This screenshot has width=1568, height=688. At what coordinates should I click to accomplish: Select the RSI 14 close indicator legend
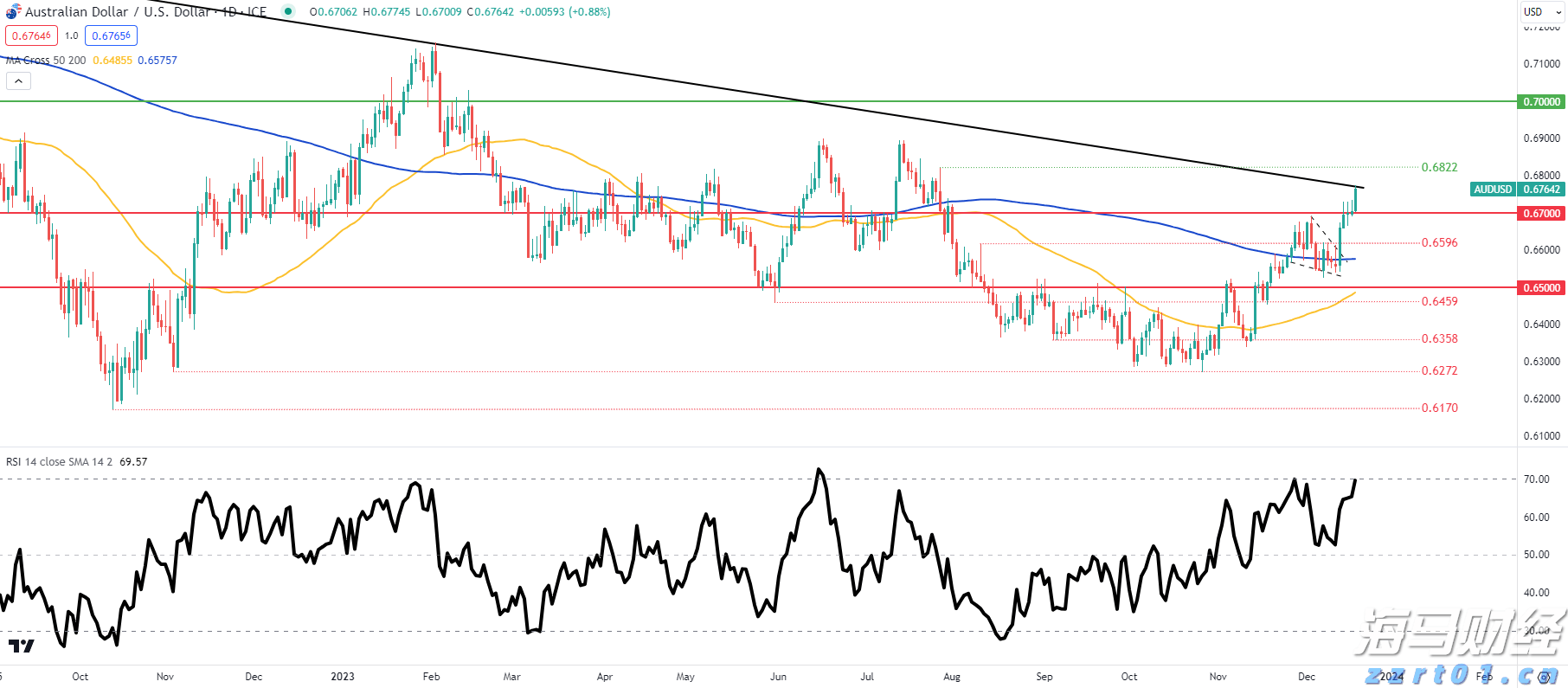tap(59, 462)
